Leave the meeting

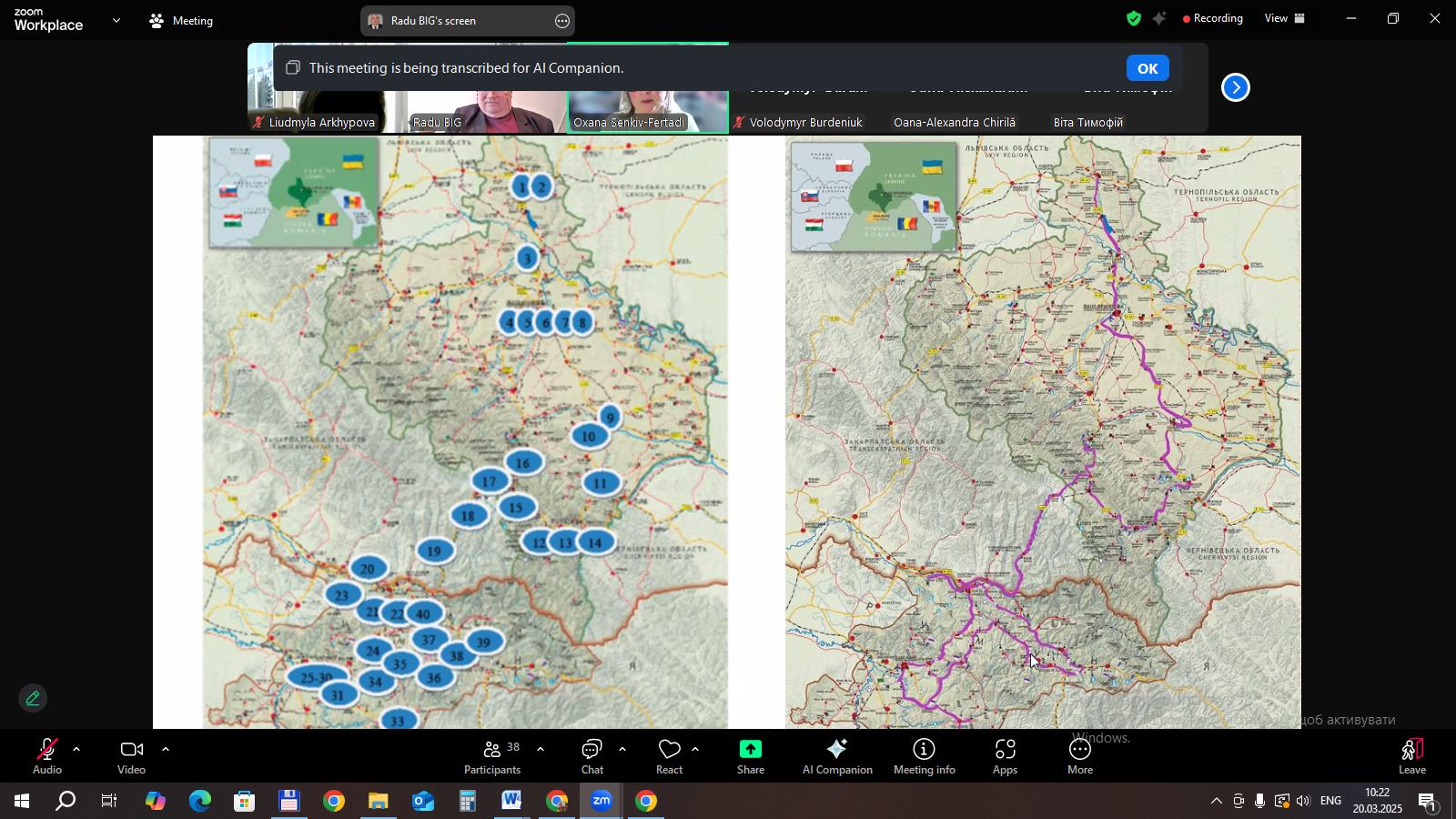click(x=1411, y=756)
